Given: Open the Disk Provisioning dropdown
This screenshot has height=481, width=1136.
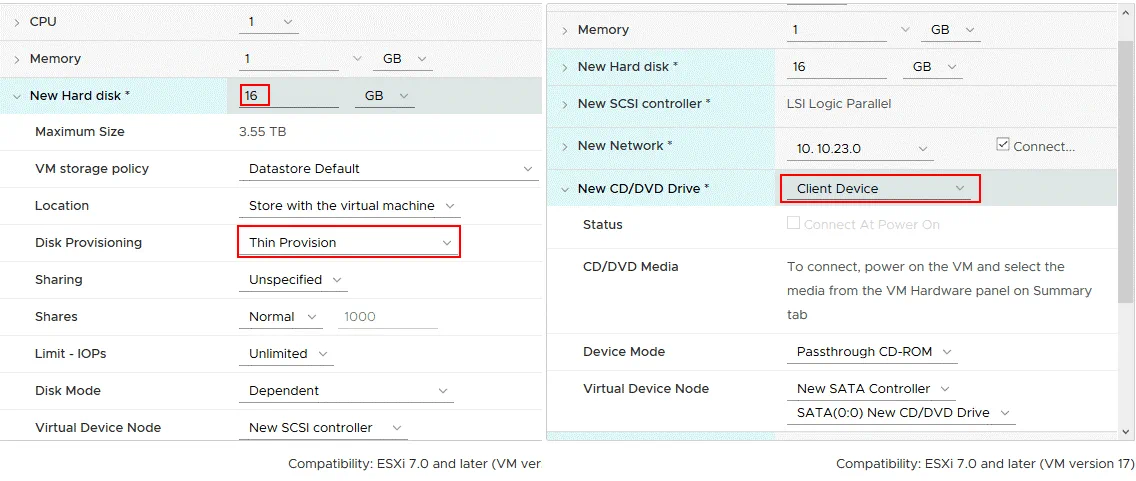Looking at the screenshot, I should pos(348,242).
